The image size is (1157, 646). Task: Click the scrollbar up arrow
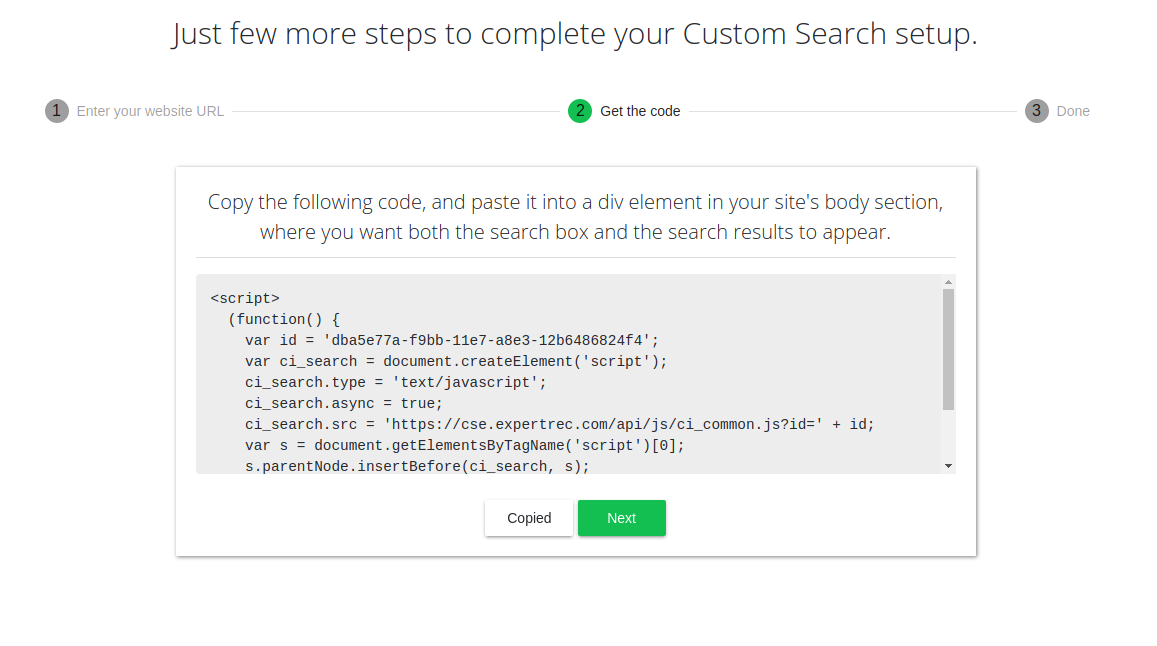click(x=947, y=281)
